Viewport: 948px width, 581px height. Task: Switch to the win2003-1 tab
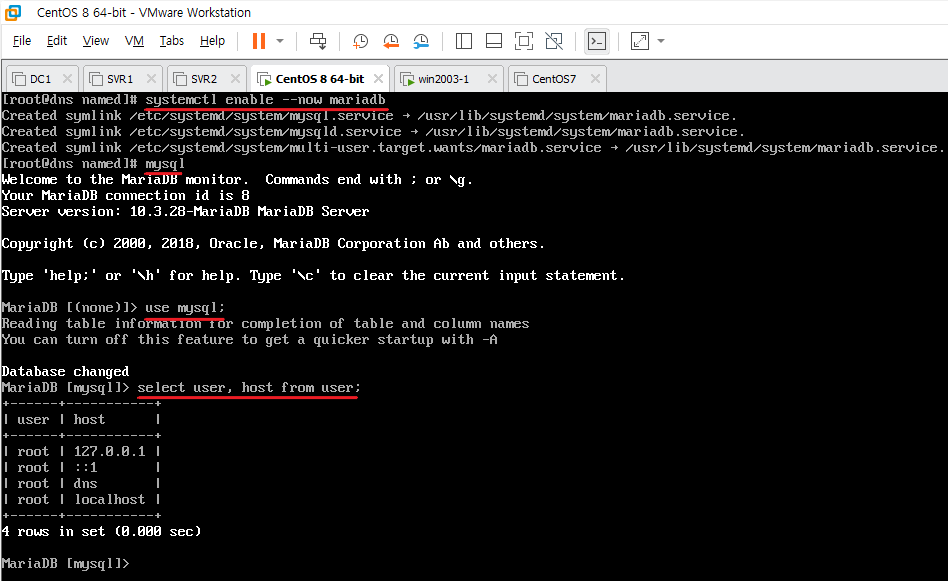(x=443, y=79)
